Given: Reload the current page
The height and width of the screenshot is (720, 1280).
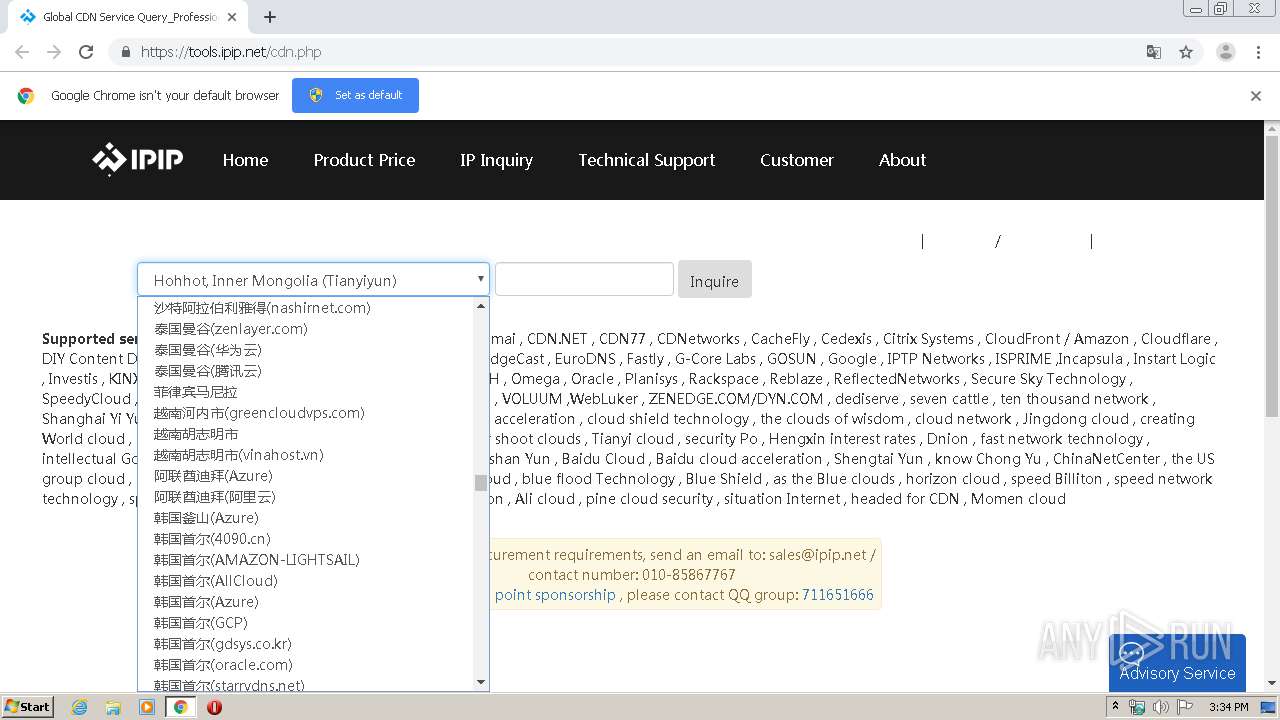Looking at the screenshot, I should [86, 52].
